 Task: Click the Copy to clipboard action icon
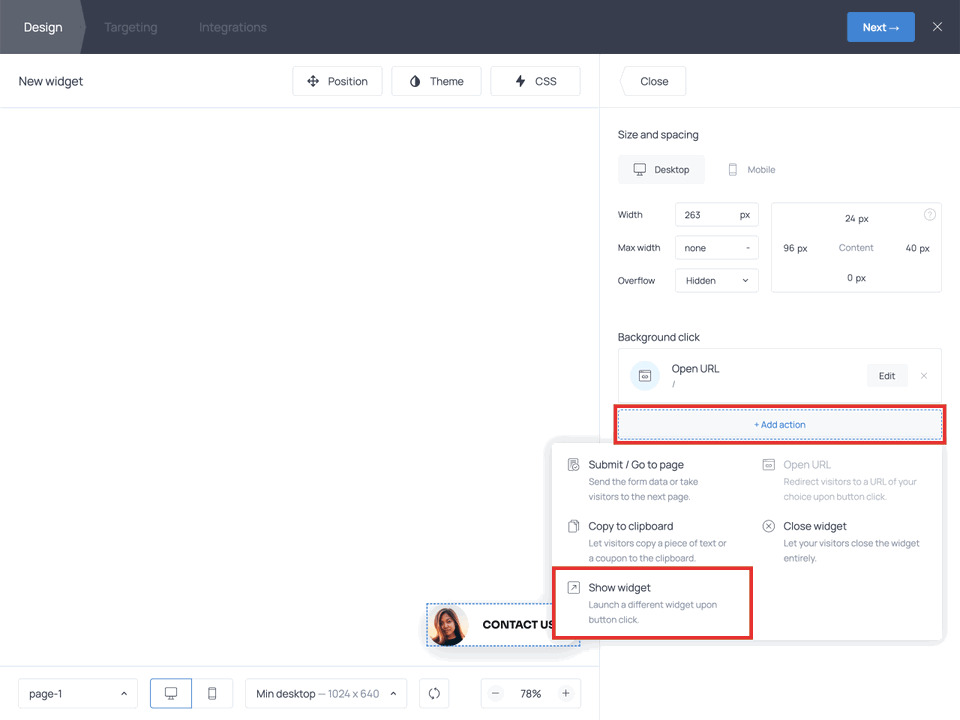click(x=573, y=526)
